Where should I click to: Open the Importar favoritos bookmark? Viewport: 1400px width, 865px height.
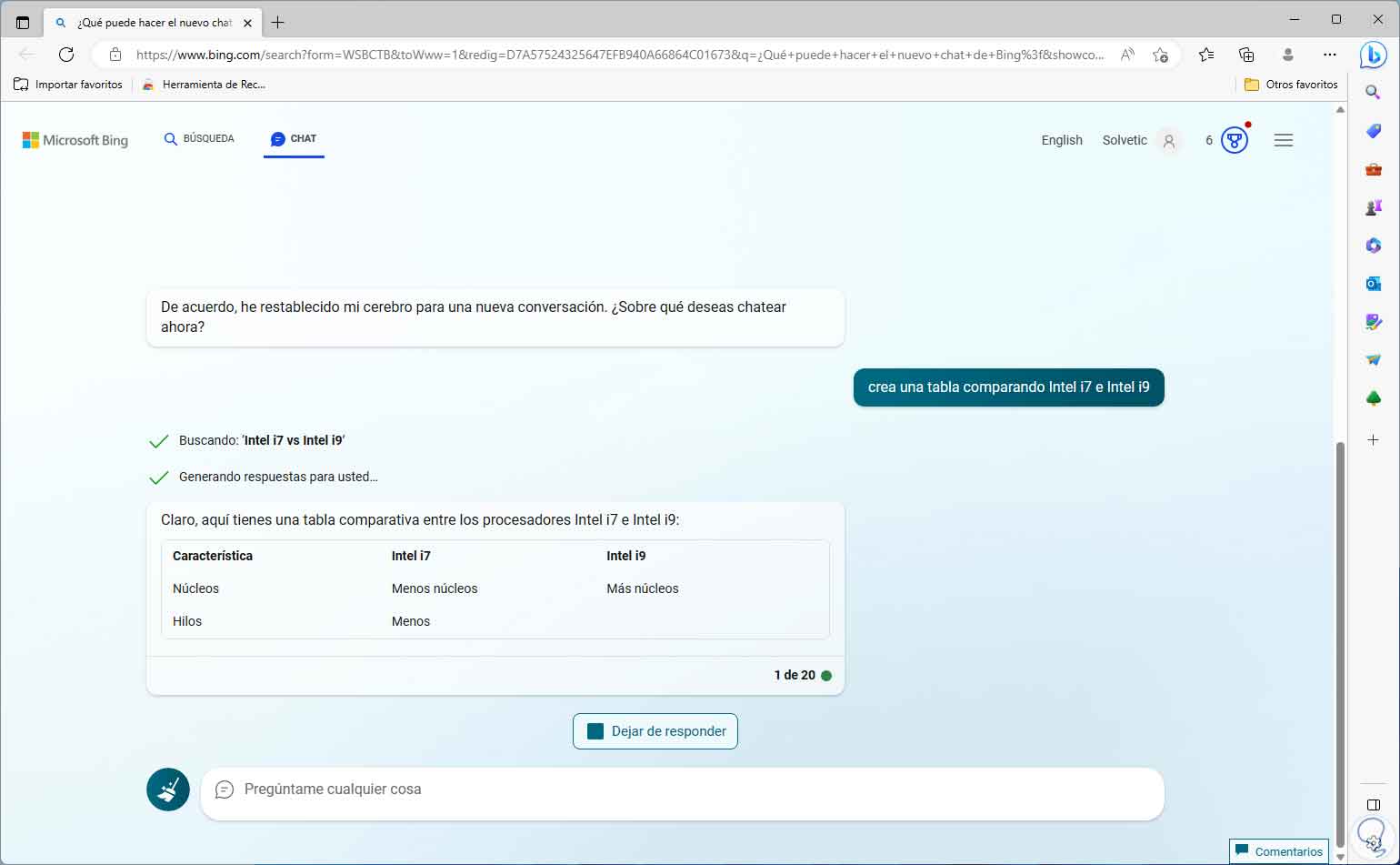click(x=68, y=85)
